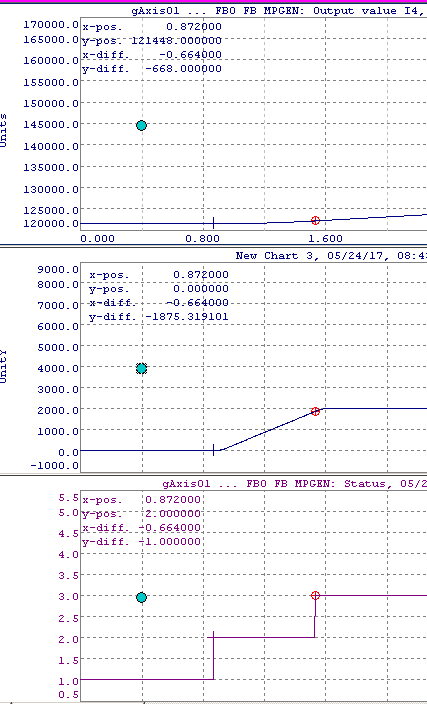Click the New Chart 3 title
The image size is (427, 704).
(x=331, y=256)
